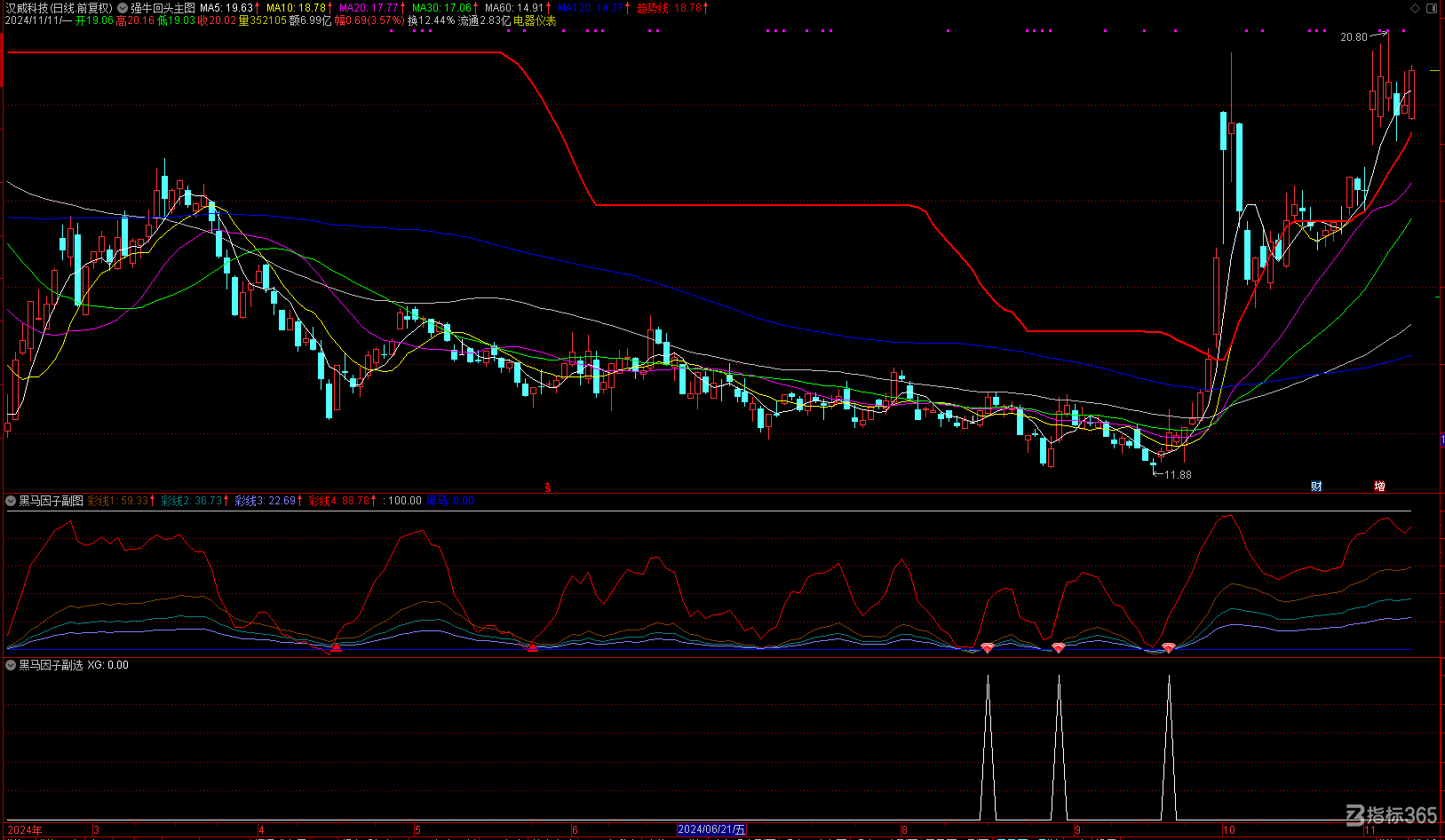Click the 黑马因子副图 indicator name
Image resolution: width=1445 pixels, height=840 pixels.
[51, 501]
